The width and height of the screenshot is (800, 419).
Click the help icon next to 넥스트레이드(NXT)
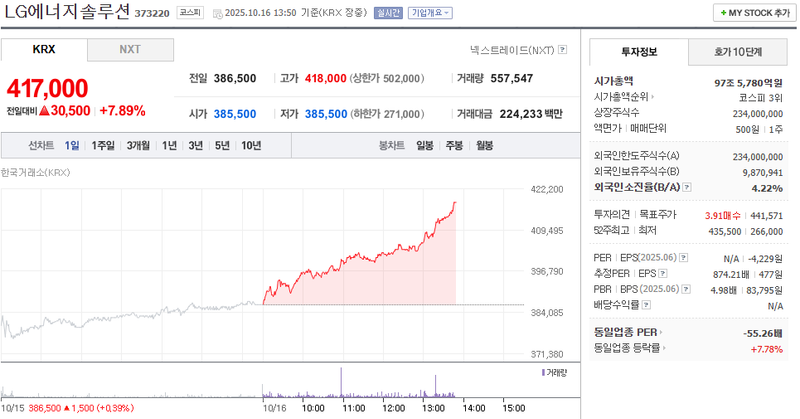pos(563,49)
